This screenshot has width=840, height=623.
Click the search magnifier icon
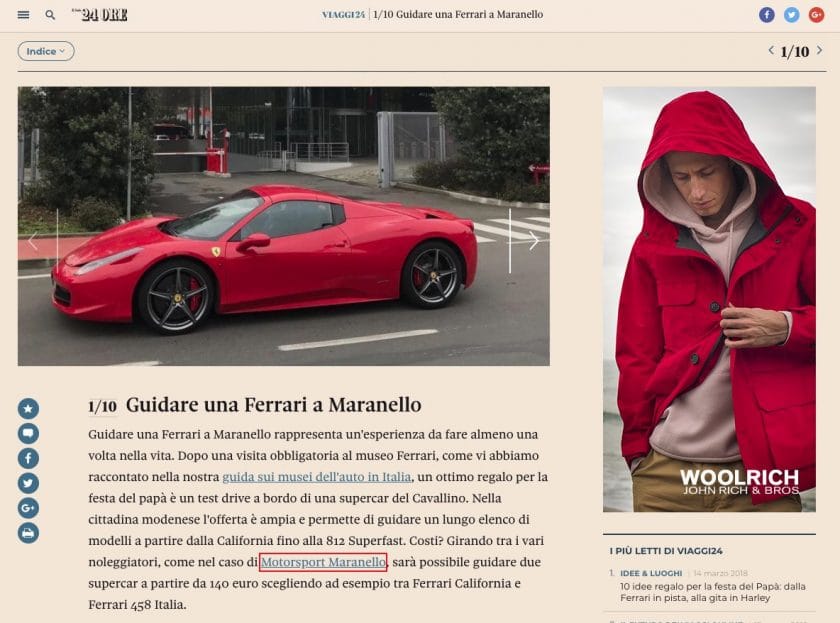[x=50, y=15]
